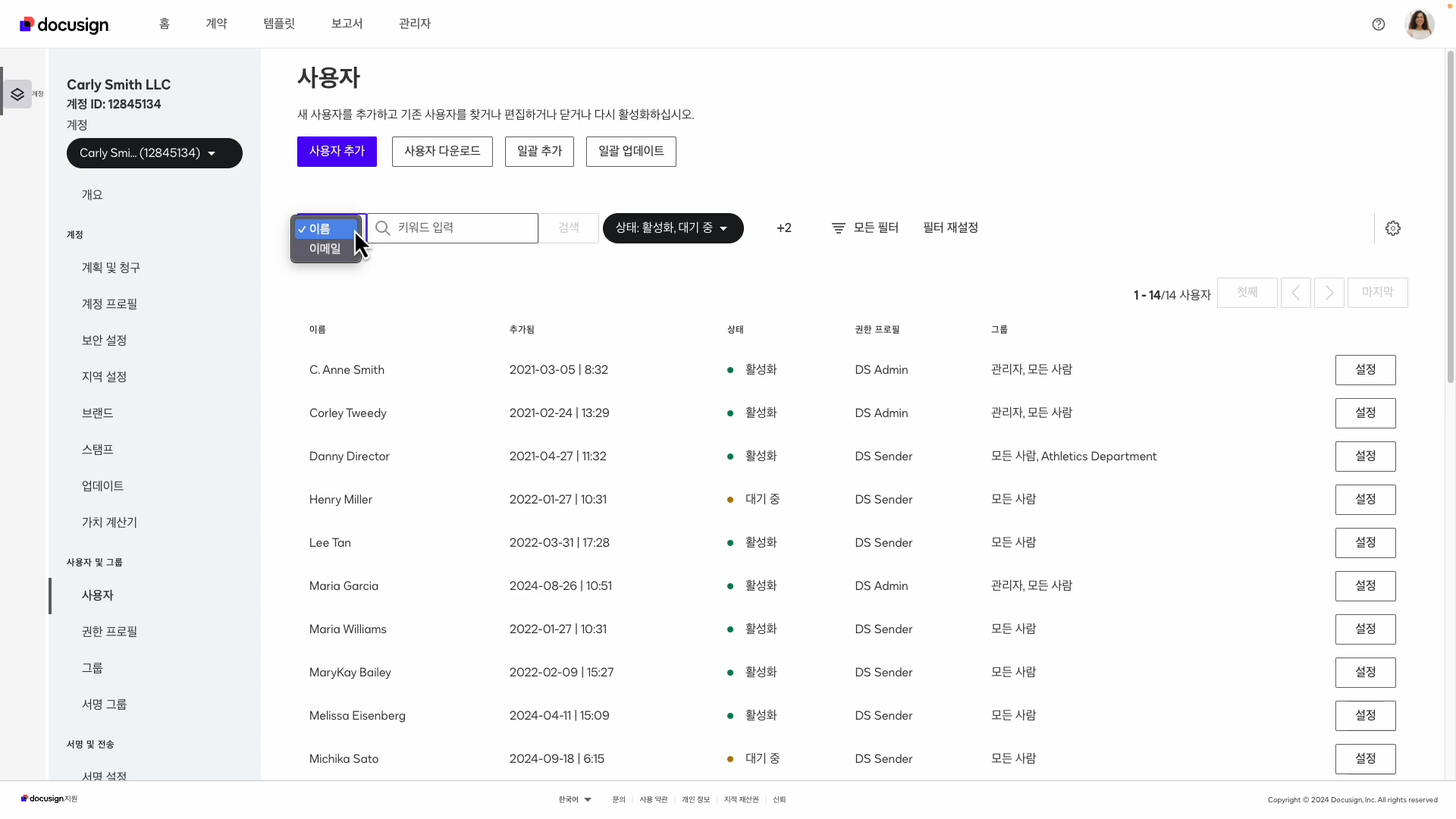The width and height of the screenshot is (1456, 819).
Task: Go to previous page arrow
Action: [1296, 293]
